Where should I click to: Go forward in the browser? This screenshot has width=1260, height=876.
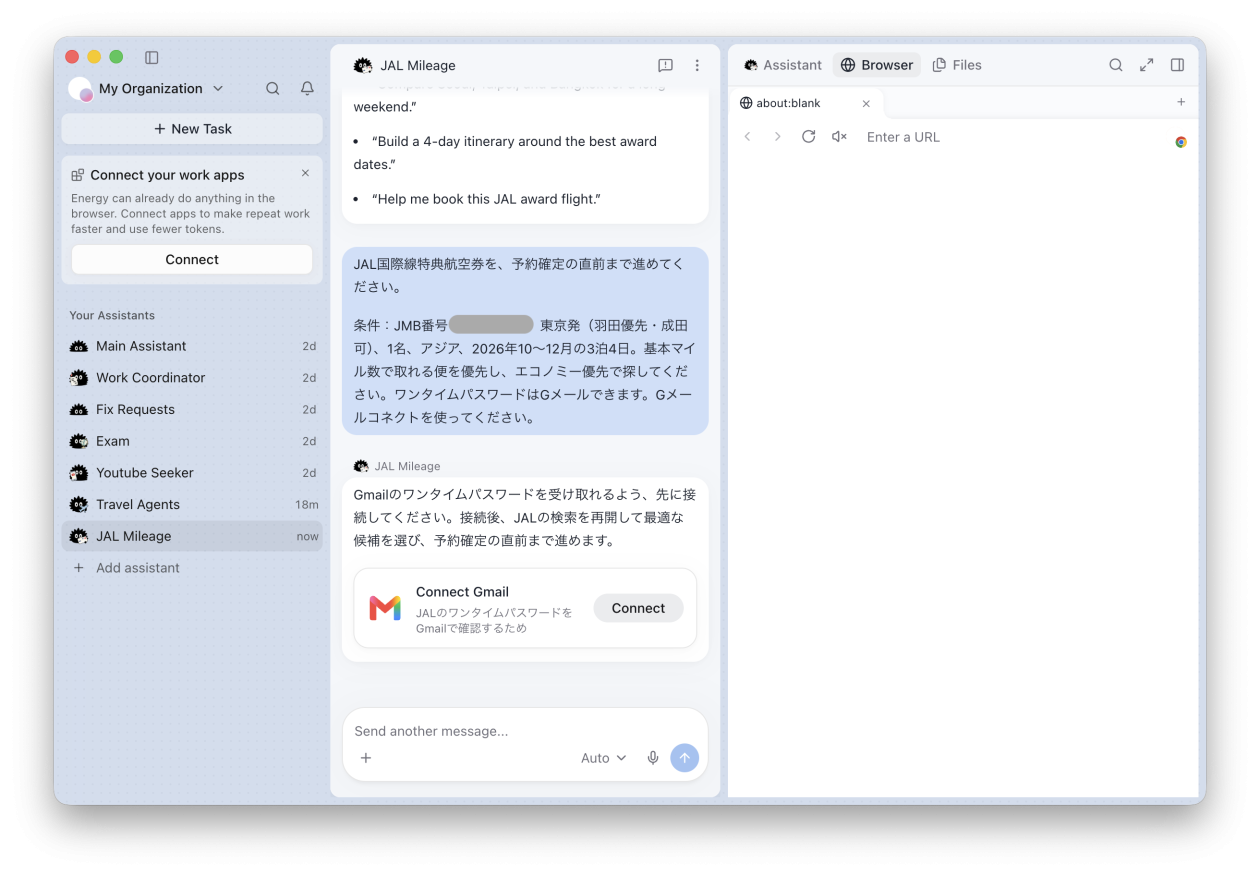point(778,137)
